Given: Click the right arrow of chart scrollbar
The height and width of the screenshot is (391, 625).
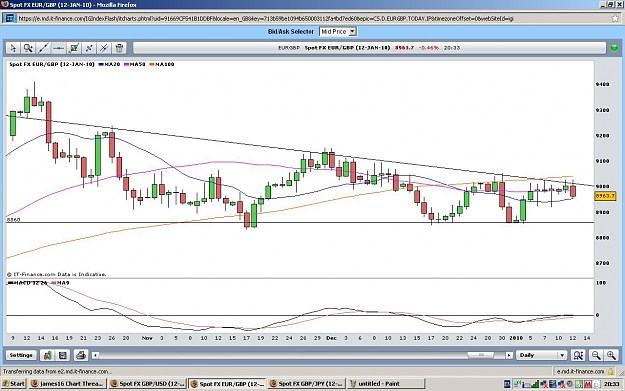Looking at the screenshot, I should (x=509, y=355).
